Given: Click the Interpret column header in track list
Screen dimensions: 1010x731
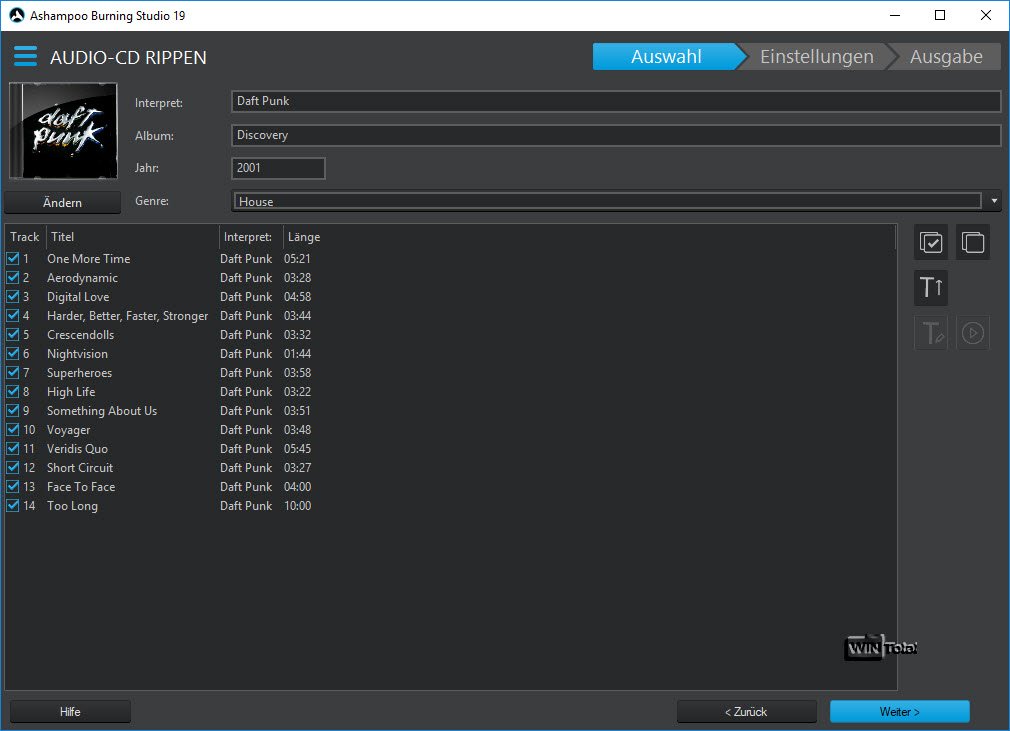Looking at the screenshot, I should point(251,236).
